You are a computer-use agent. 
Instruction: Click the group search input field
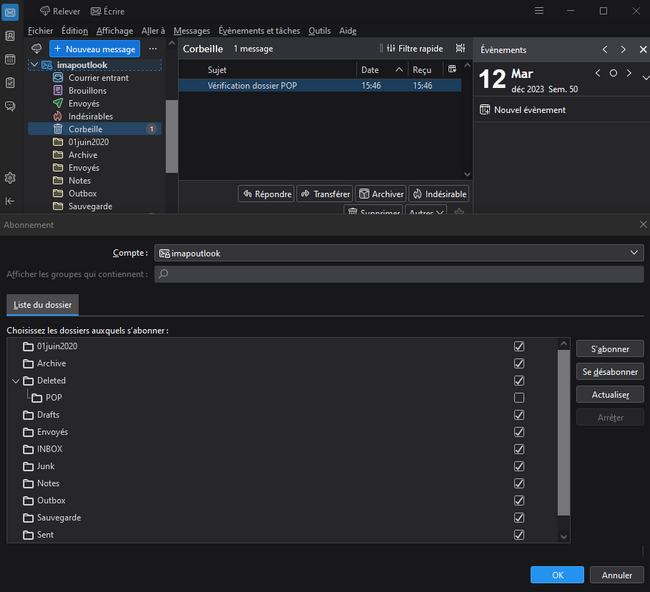click(x=399, y=274)
